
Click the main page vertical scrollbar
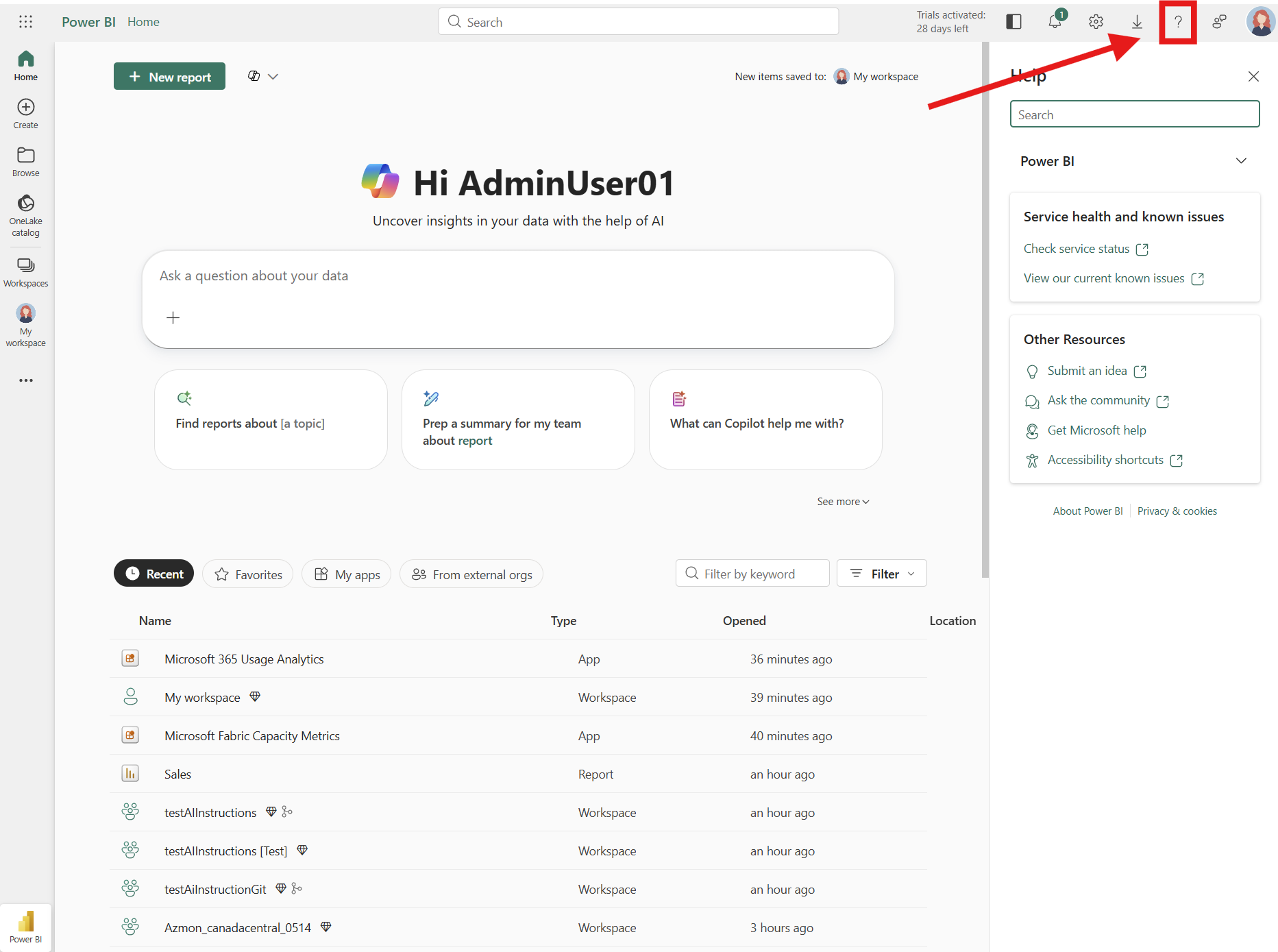985,310
